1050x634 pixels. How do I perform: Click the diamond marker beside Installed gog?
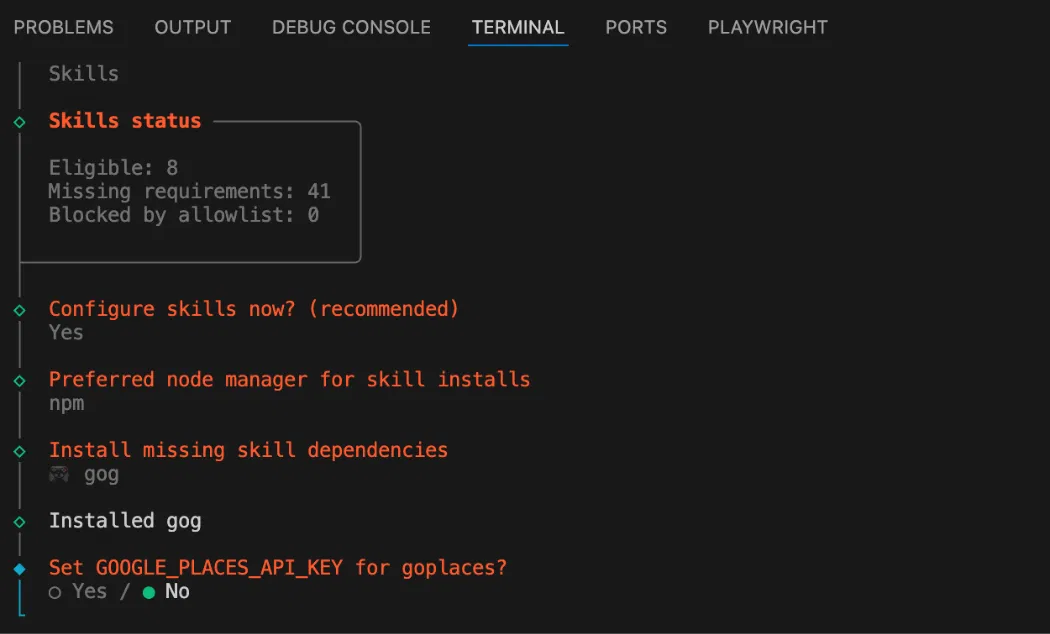coord(19,521)
